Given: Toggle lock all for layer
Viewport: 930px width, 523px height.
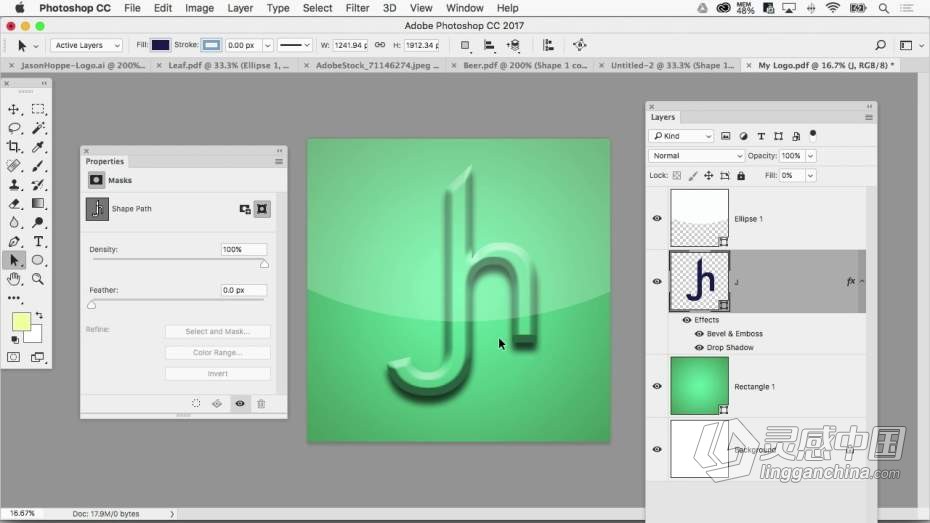Looking at the screenshot, I should click(x=741, y=176).
